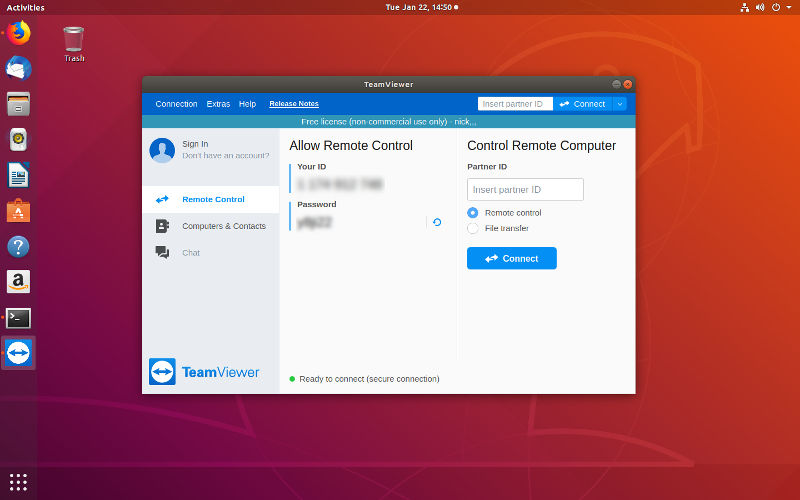Open the Extras menu
This screenshot has height=500, width=800.
pos(218,104)
